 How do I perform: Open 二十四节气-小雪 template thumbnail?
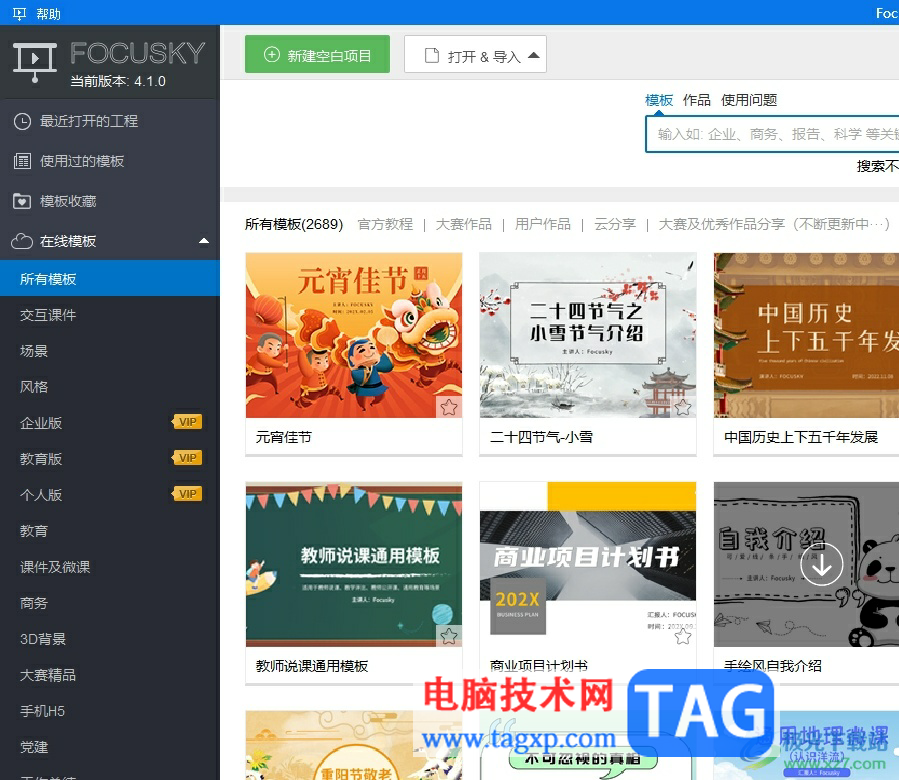click(588, 336)
